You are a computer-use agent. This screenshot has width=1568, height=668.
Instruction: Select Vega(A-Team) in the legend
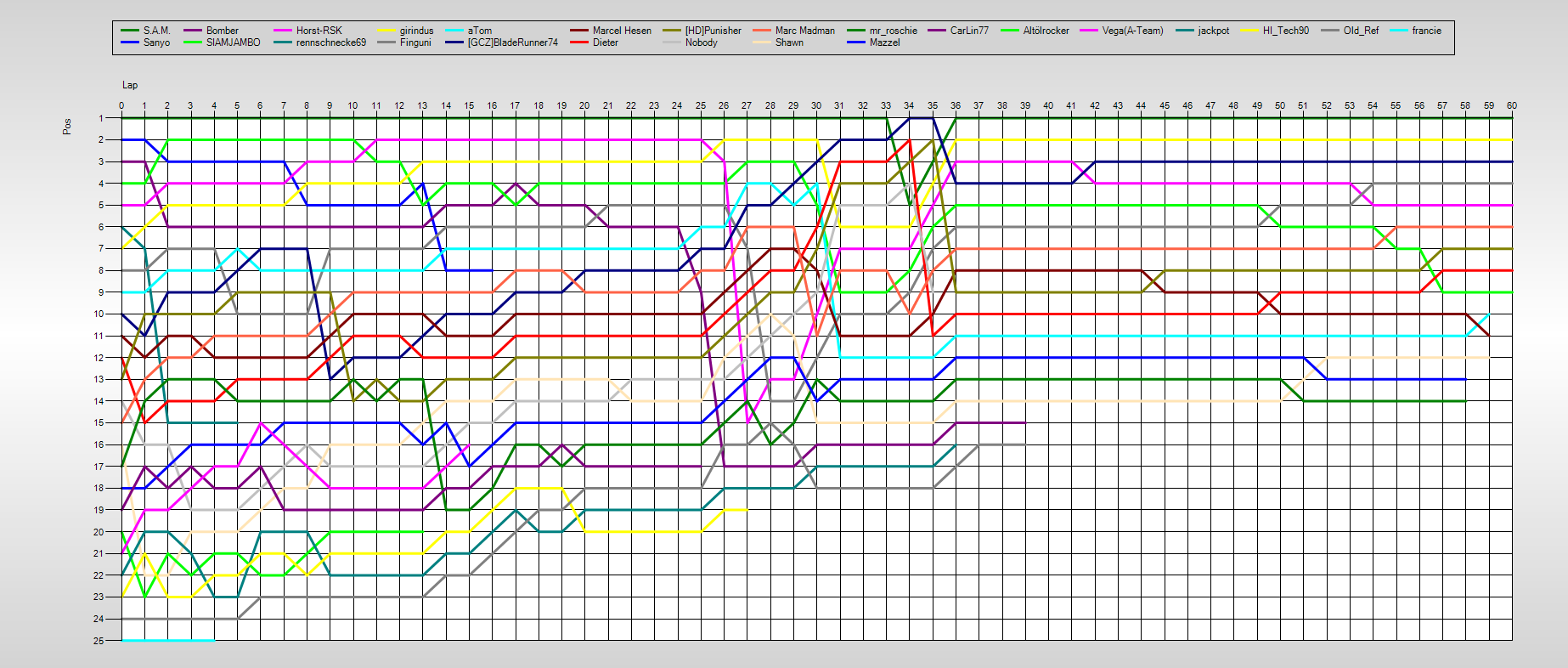(x=1132, y=31)
